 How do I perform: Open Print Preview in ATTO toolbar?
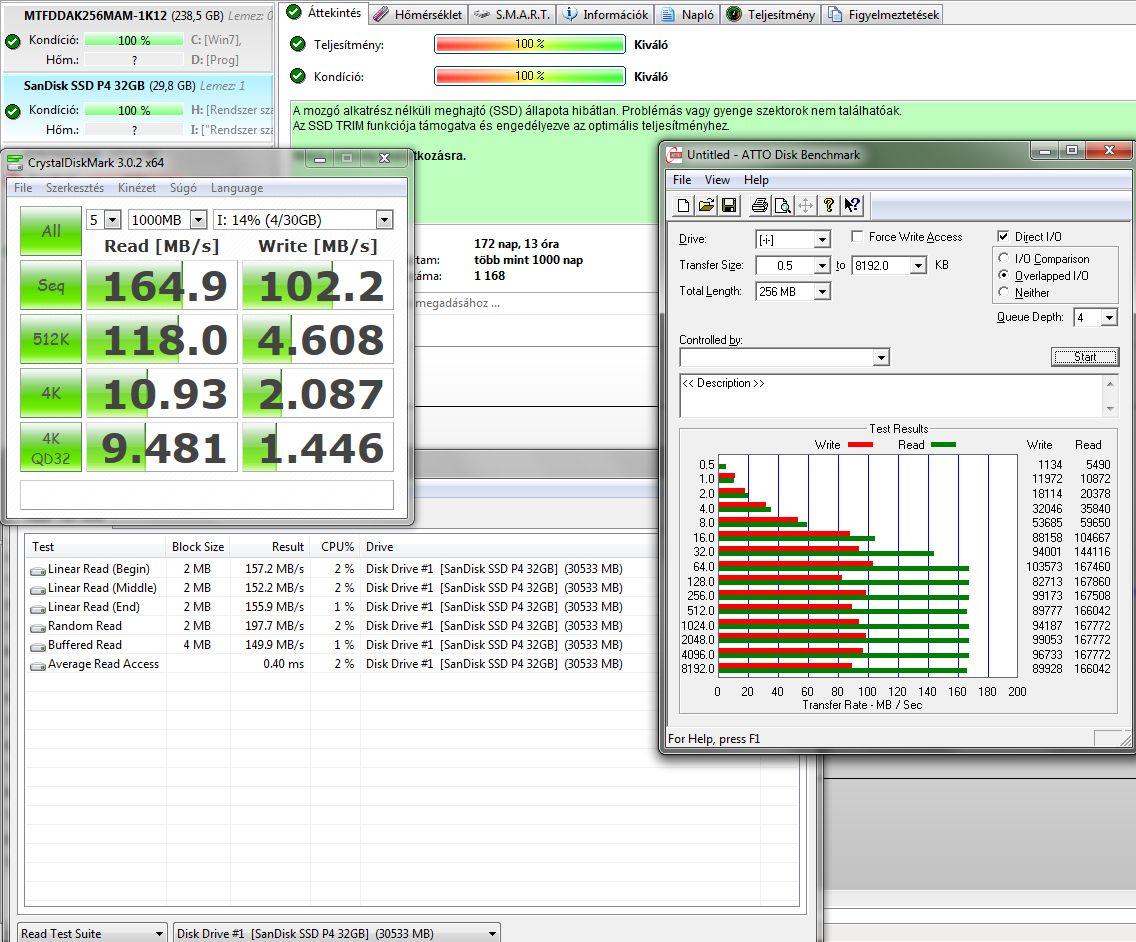782,206
